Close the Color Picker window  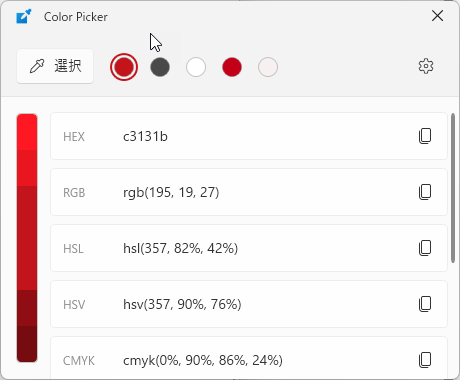coord(437,16)
